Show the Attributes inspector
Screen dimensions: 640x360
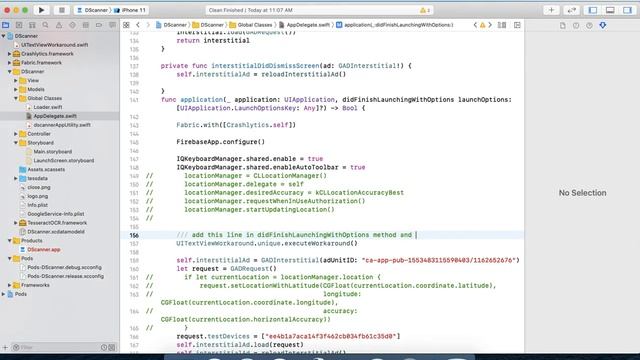tap(603, 25)
